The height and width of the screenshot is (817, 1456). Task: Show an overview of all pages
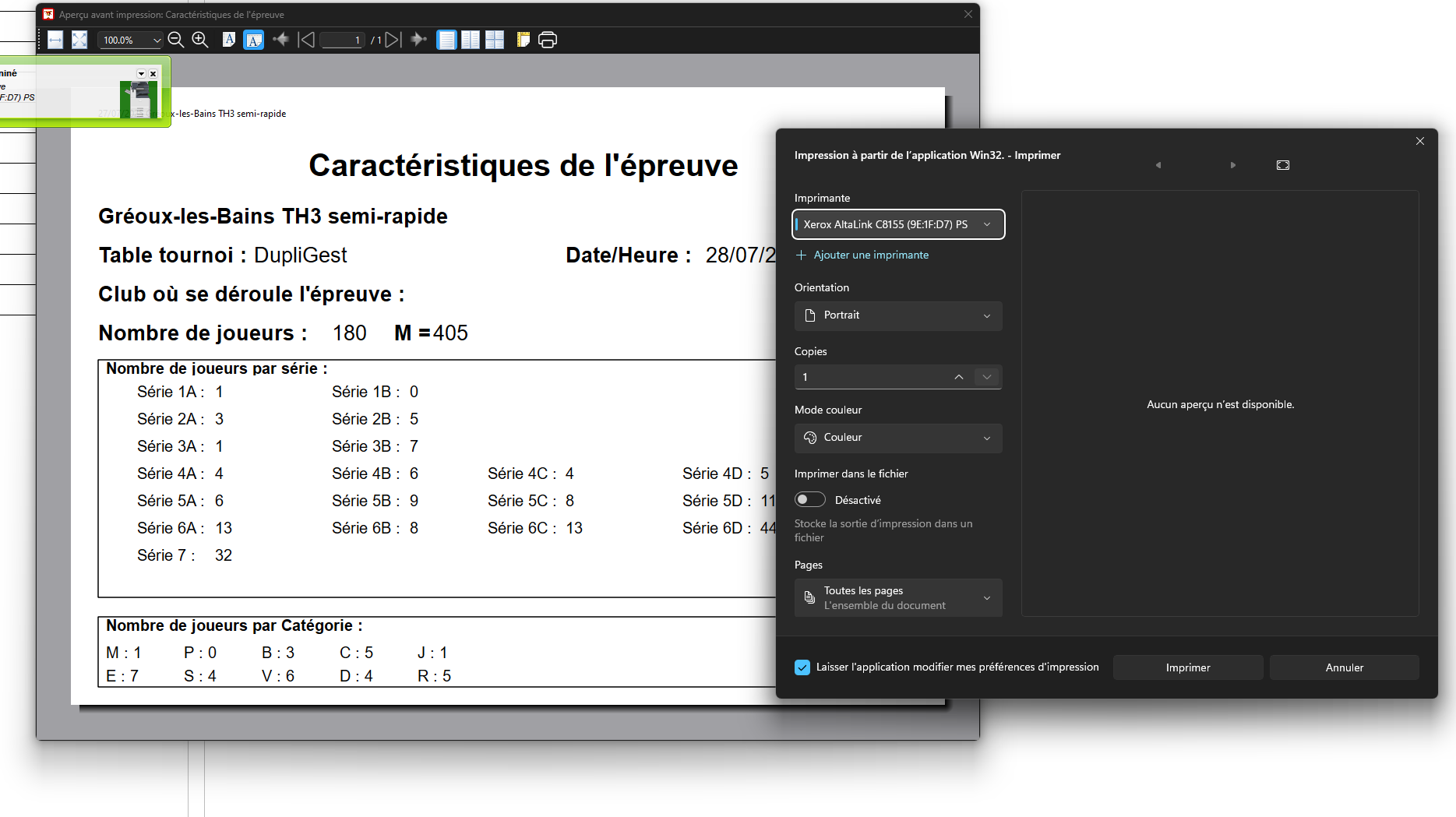[495, 40]
